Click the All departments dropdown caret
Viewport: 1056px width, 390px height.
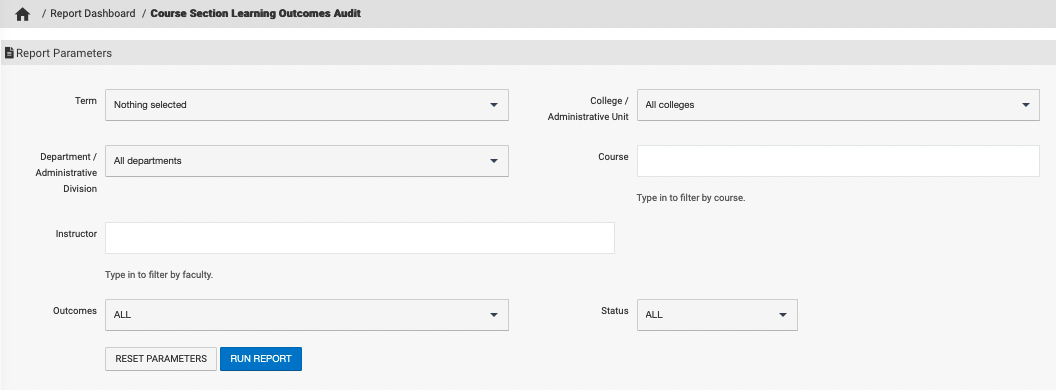click(x=494, y=161)
